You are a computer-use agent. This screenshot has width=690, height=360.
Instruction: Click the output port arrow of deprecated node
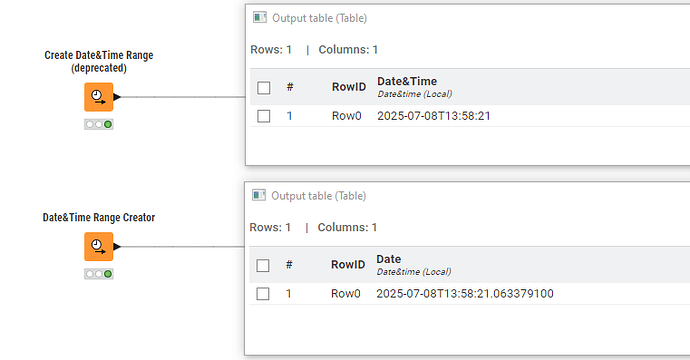pyautogui.click(x=117, y=97)
